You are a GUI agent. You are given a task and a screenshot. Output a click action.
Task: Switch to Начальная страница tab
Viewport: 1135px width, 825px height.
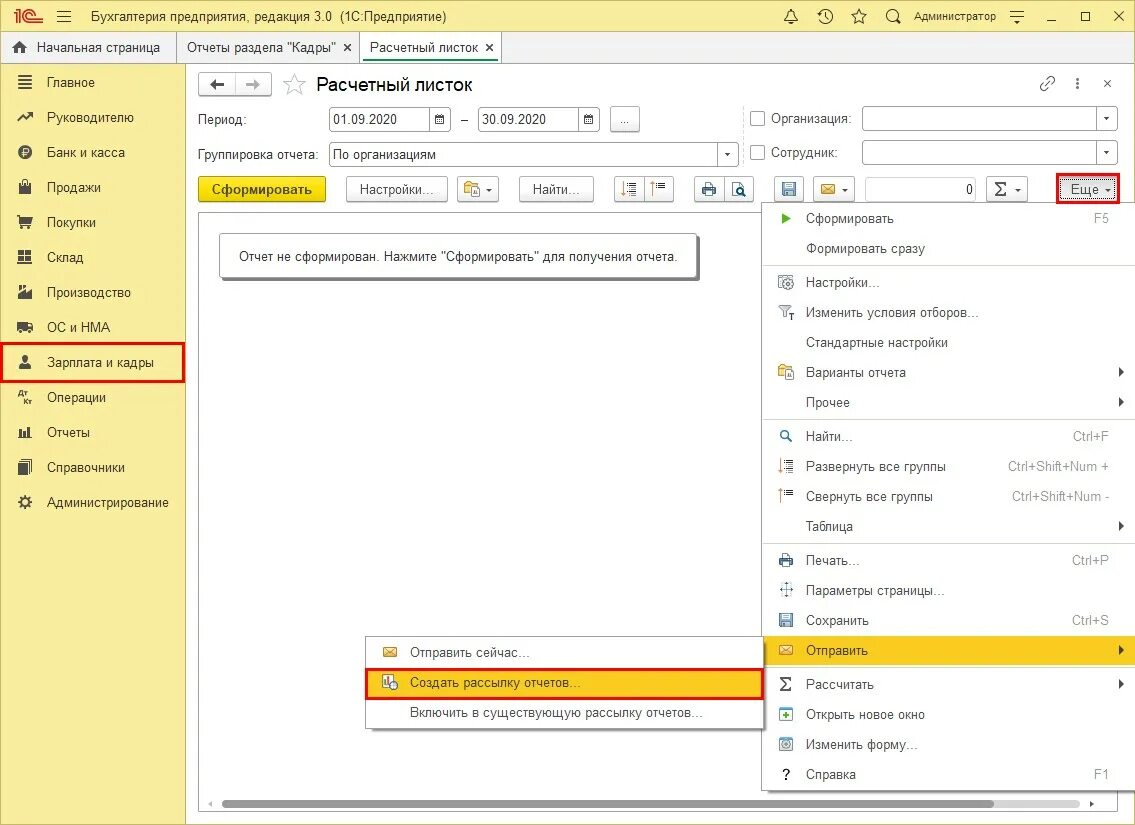tap(89, 48)
